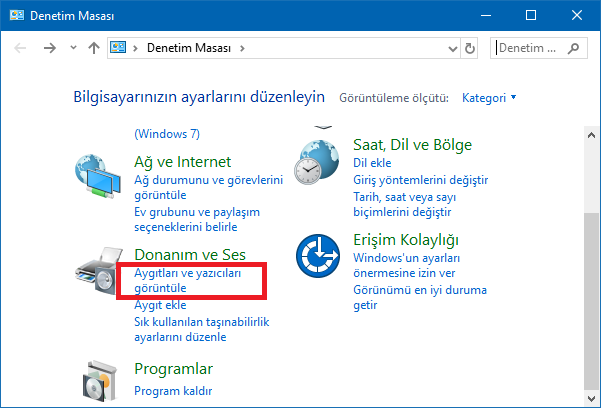Click the scrollbar up arrow

pos(591,135)
